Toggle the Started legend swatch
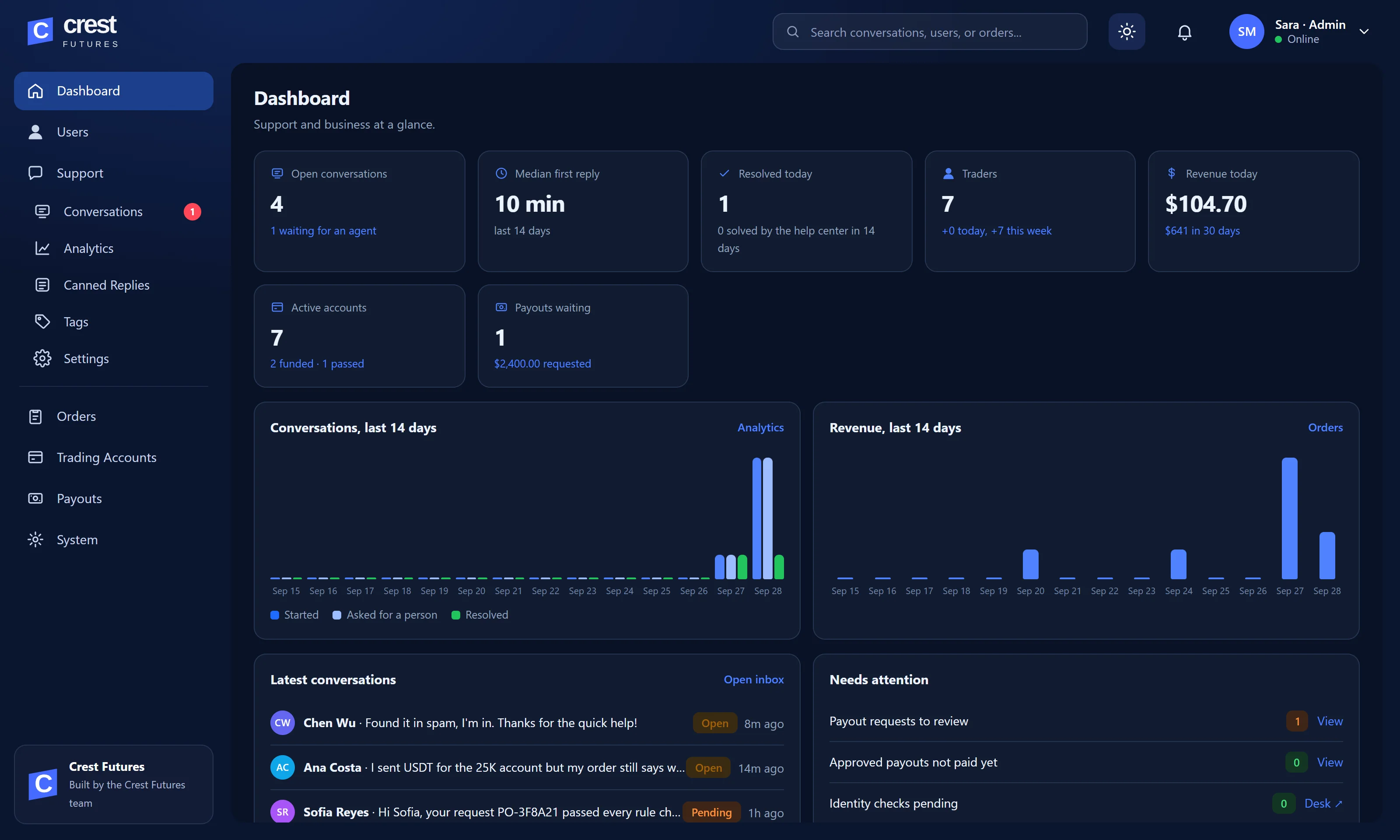The width and height of the screenshot is (1400, 840). pyautogui.click(x=274, y=615)
